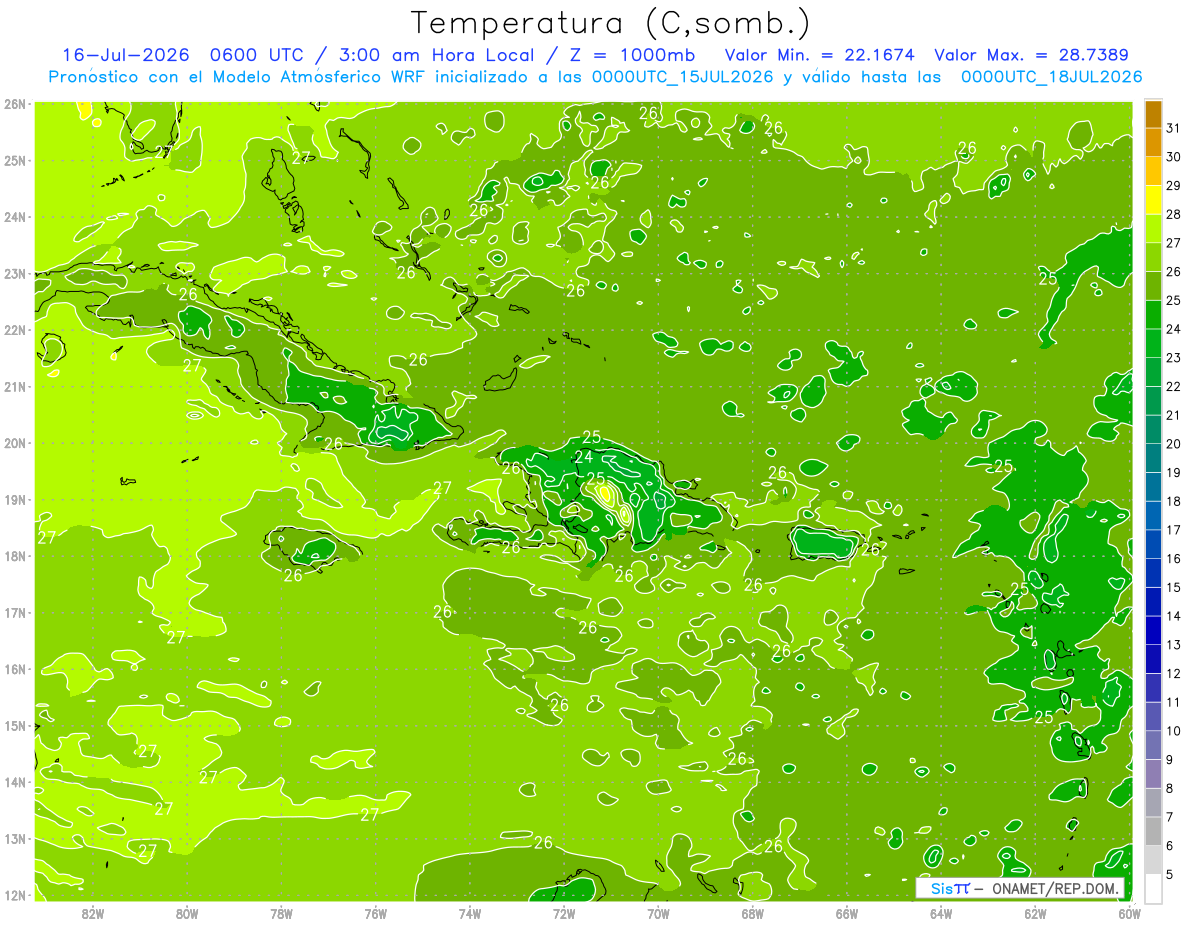The height and width of the screenshot is (927, 1200).
Task: Click the '15N' latitude axis label
Action: tap(15, 725)
